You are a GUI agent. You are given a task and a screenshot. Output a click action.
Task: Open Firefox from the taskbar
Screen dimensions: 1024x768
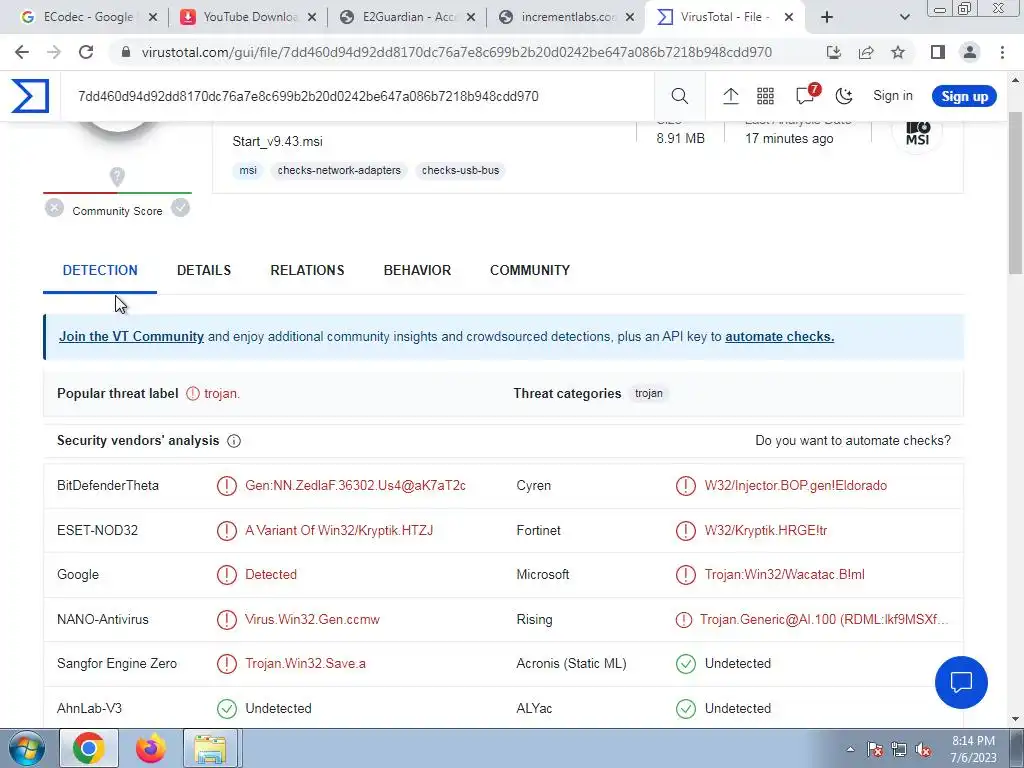(x=151, y=748)
